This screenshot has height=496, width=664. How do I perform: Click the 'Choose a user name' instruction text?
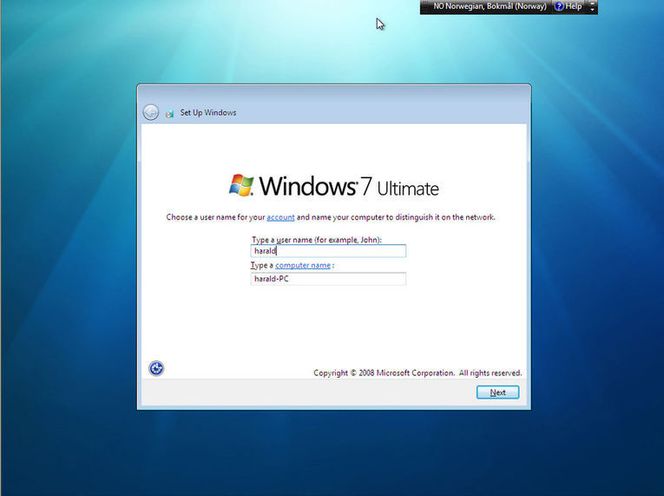330,217
